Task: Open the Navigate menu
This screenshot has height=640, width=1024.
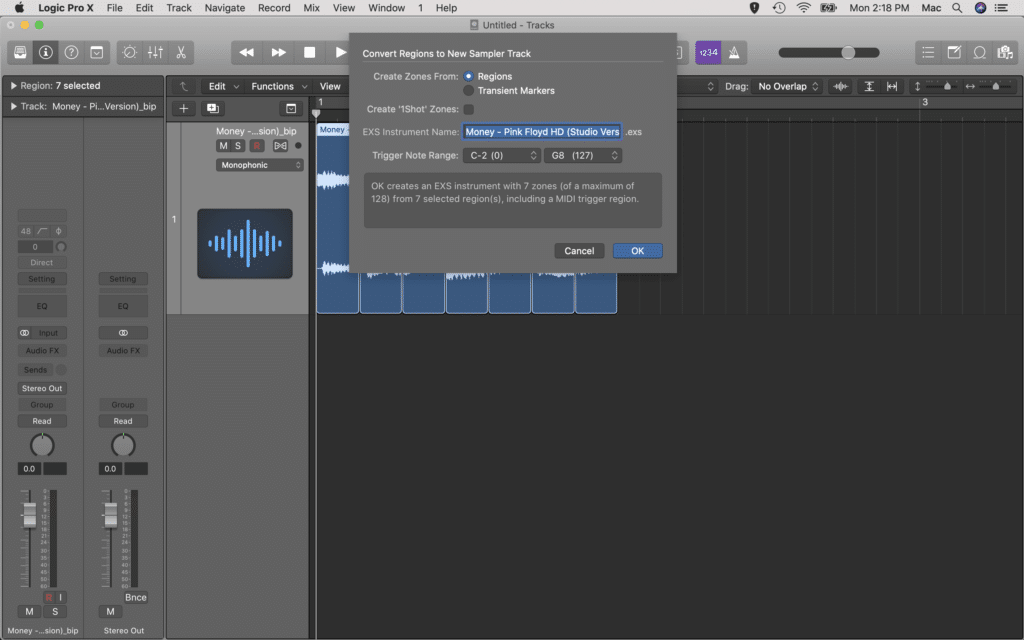Action: pyautogui.click(x=225, y=8)
